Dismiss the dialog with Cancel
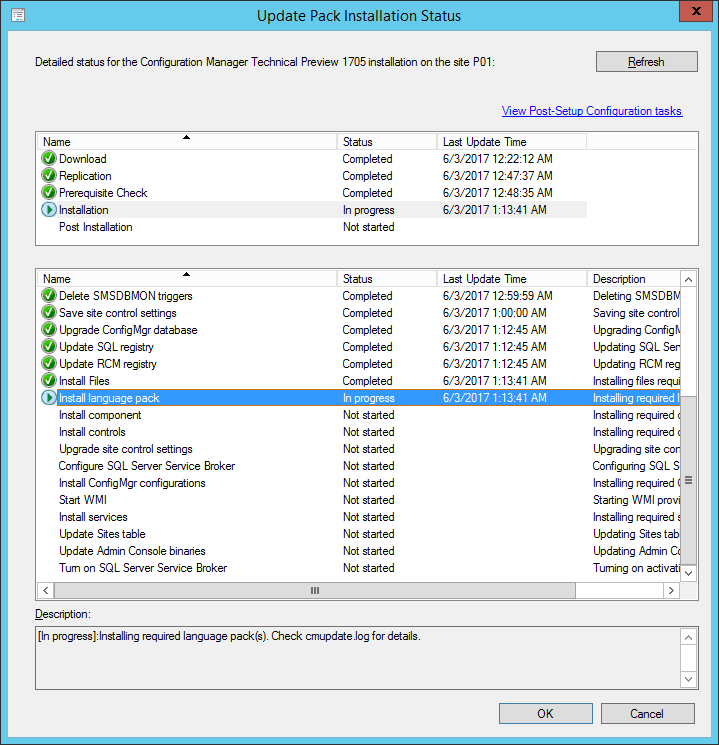The image size is (719, 745). (x=647, y=713)
